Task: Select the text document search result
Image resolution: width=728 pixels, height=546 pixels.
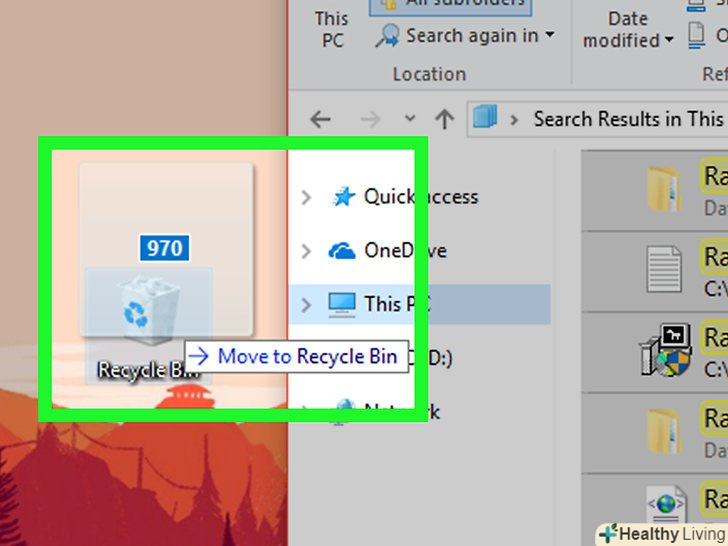Action: click(655, 271)
